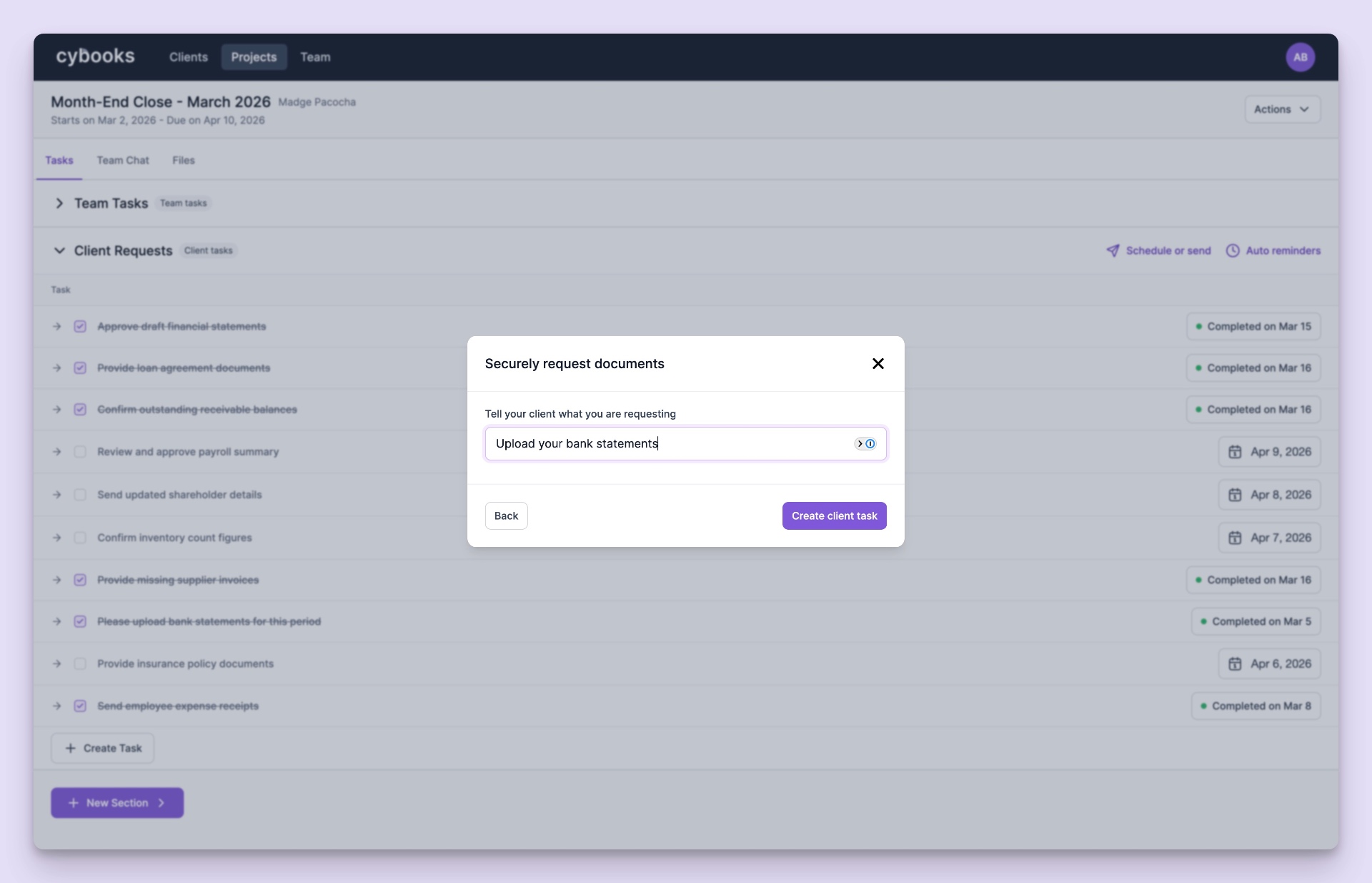The image size is (1372, 883).
Task: Click calendar icon on Apr 9, 2026 date
Action: pyautogui.click(x=1235, y=452)
